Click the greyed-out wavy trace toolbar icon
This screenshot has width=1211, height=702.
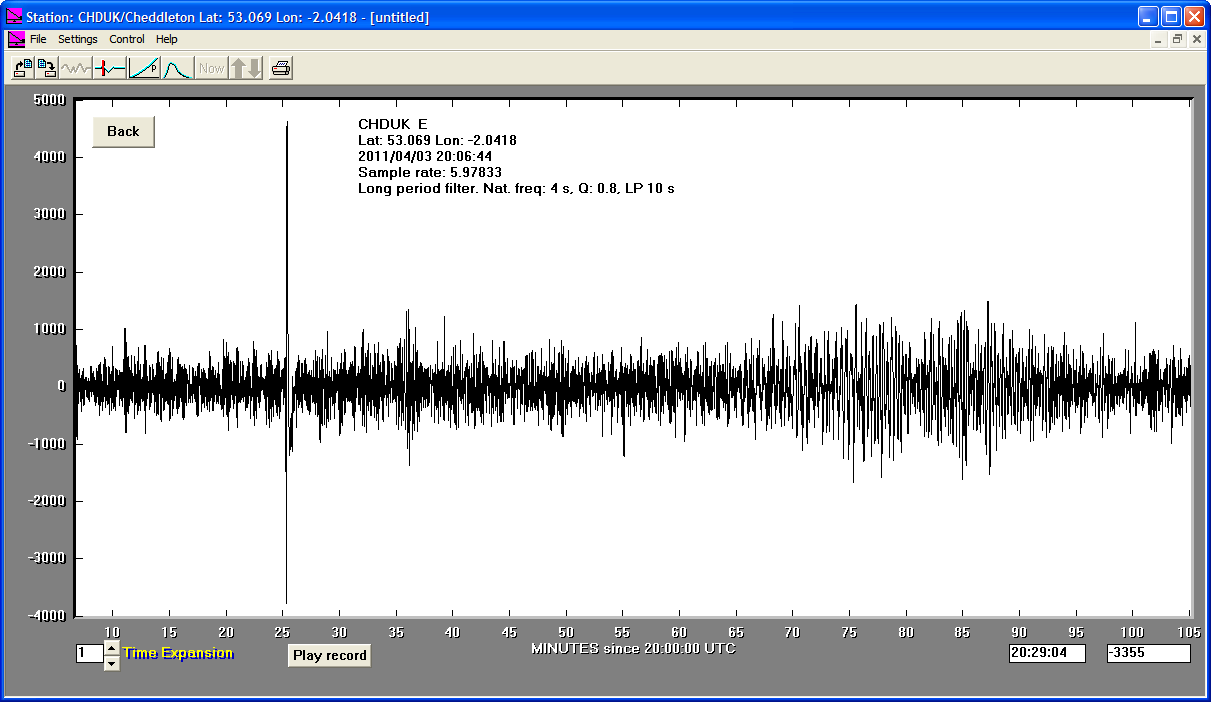[x=75, y=68]
